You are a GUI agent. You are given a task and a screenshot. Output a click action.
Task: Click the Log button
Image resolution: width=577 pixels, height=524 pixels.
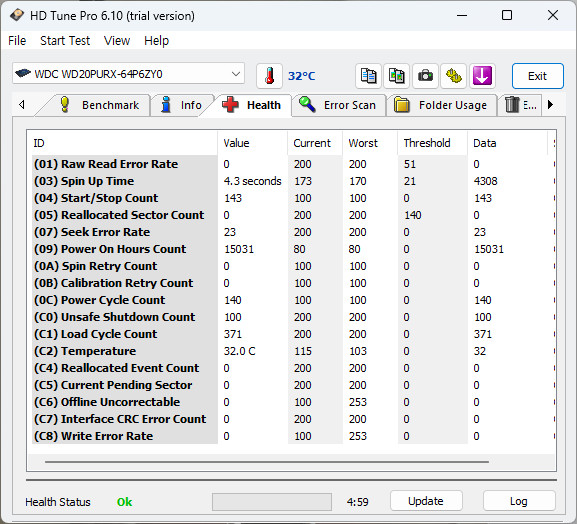pyautogui.click(x=518, y=501)
